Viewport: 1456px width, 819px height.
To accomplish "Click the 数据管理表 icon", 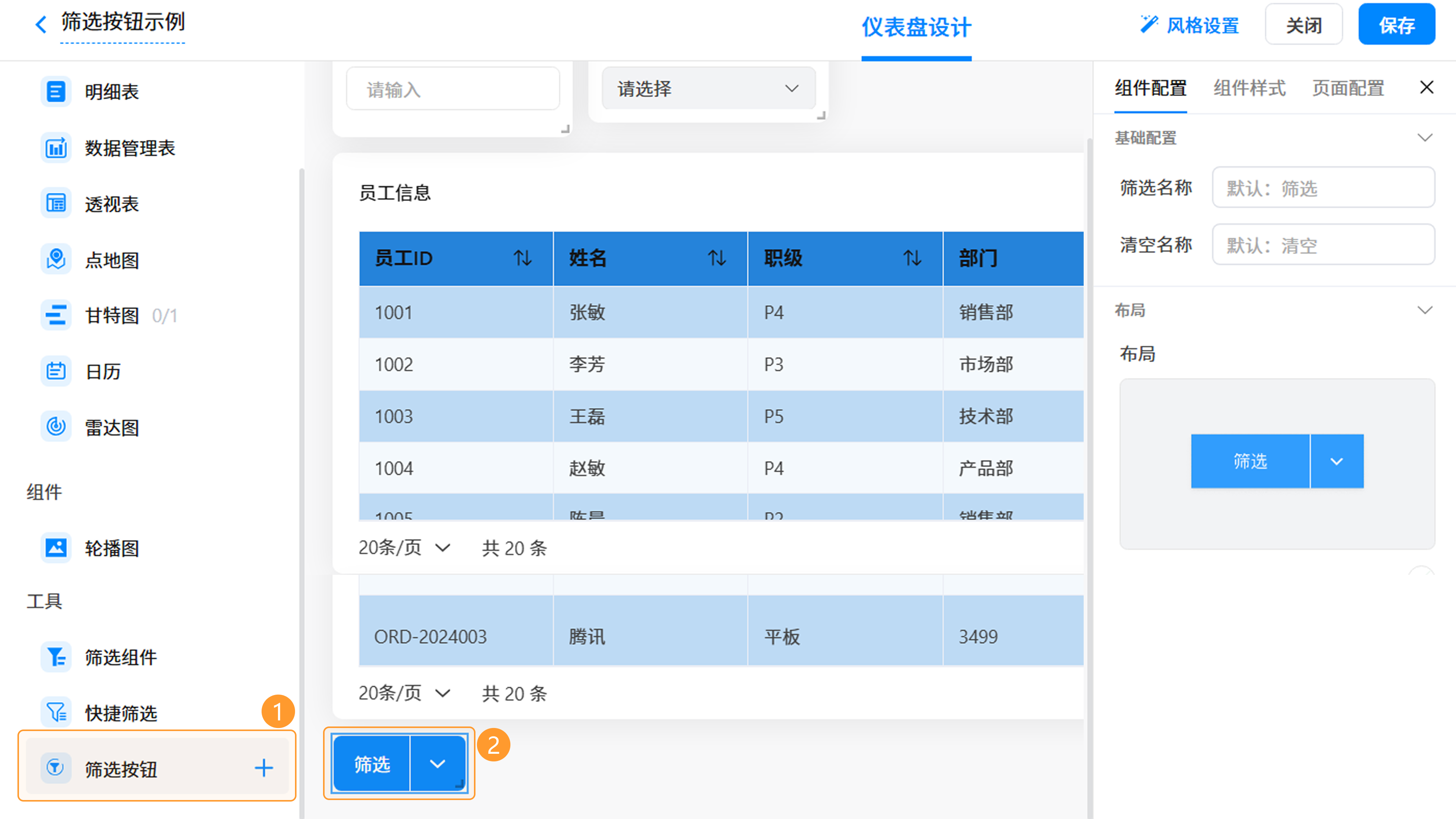I will (x=56, y=147).
